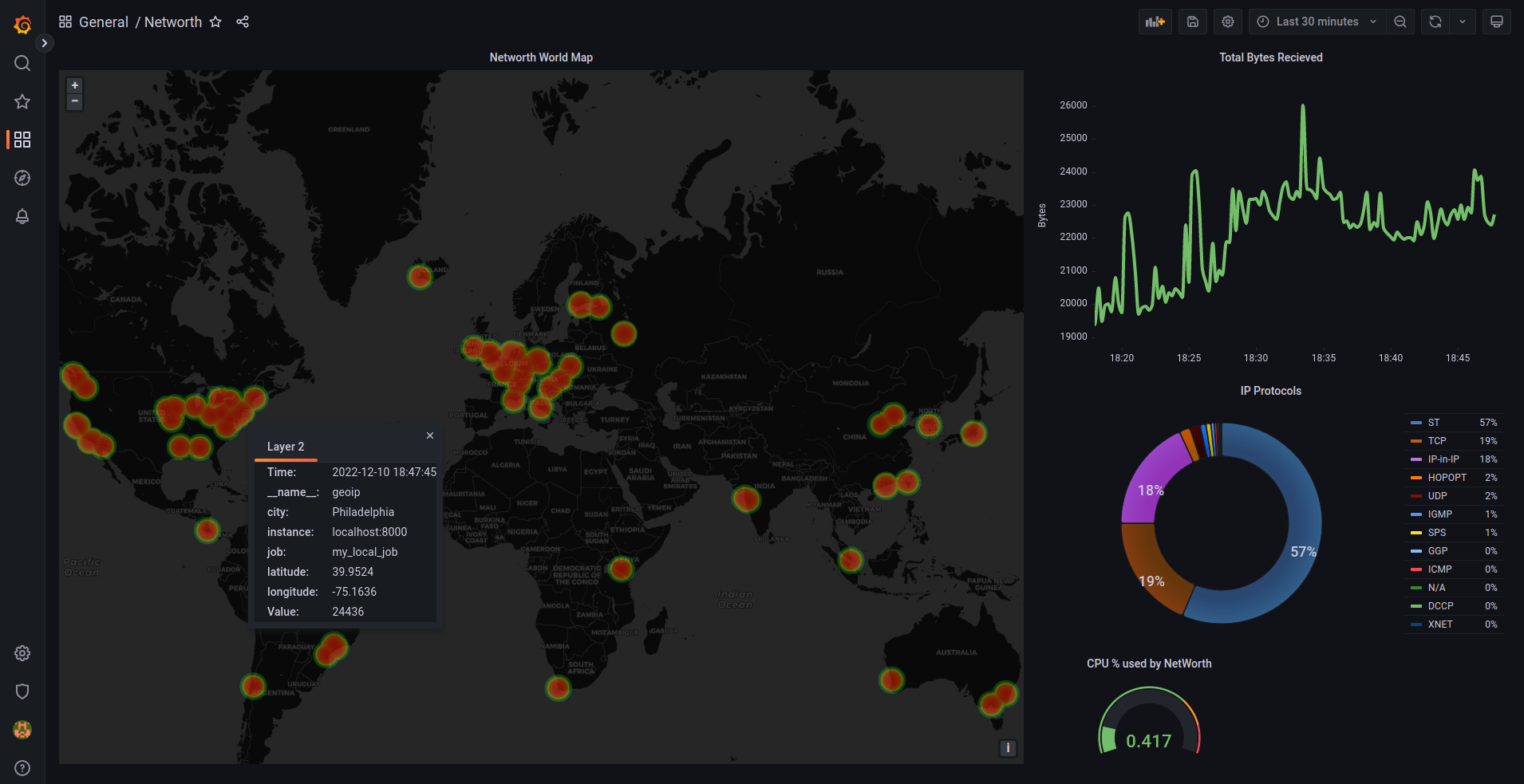Open the Alerting bell icon
Image resolution: width=1524 pixels, height=784 pixels.
pyautogui.click(x=22, y=216)
